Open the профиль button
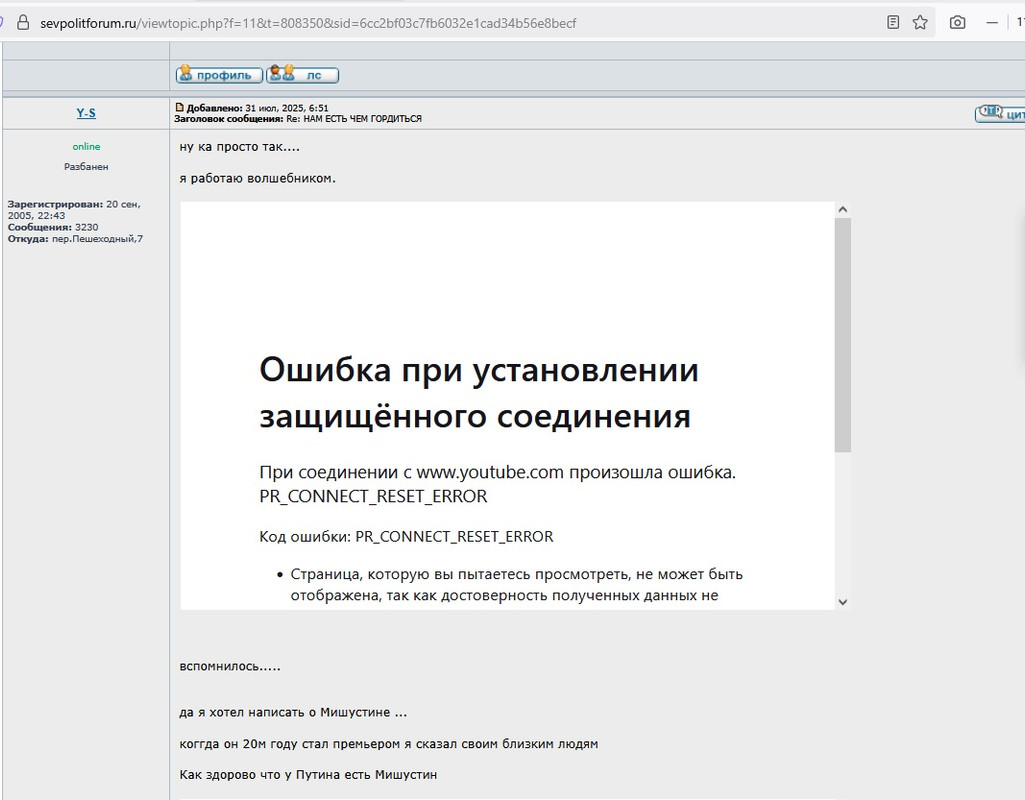 click(219, 75)
